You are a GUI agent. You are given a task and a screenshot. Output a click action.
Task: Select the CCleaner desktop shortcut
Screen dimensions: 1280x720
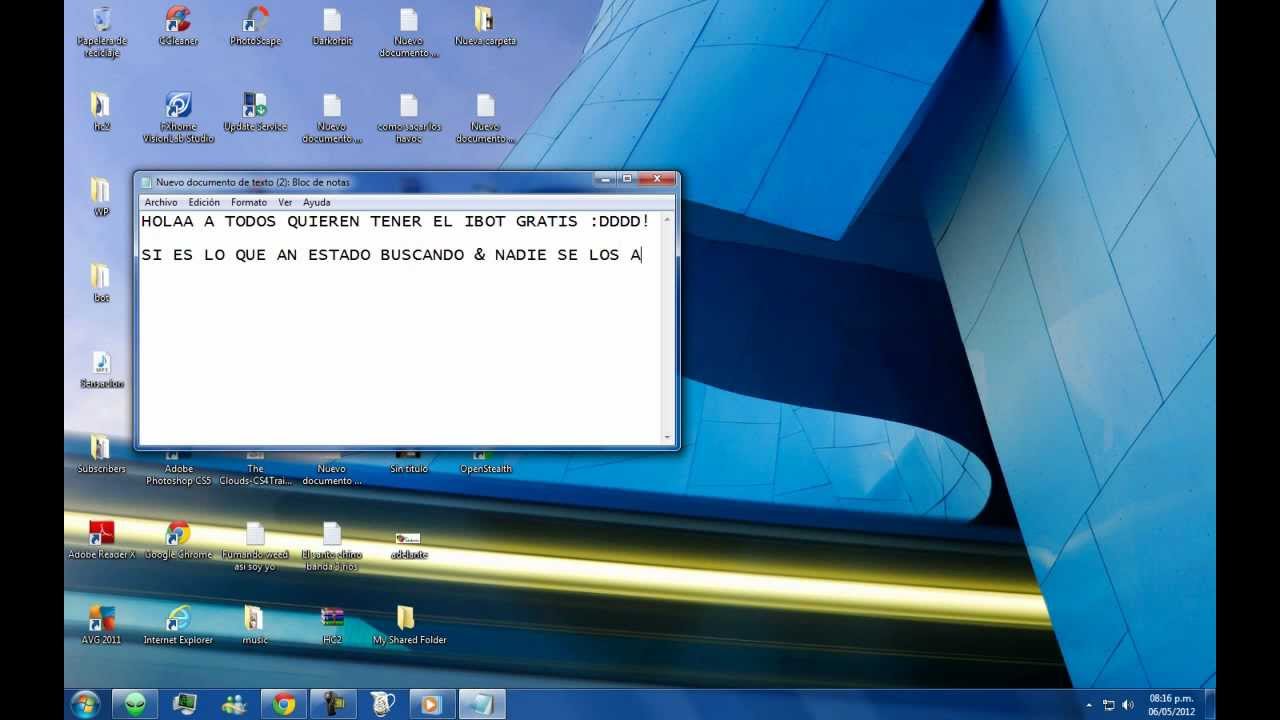pos(178,26)
